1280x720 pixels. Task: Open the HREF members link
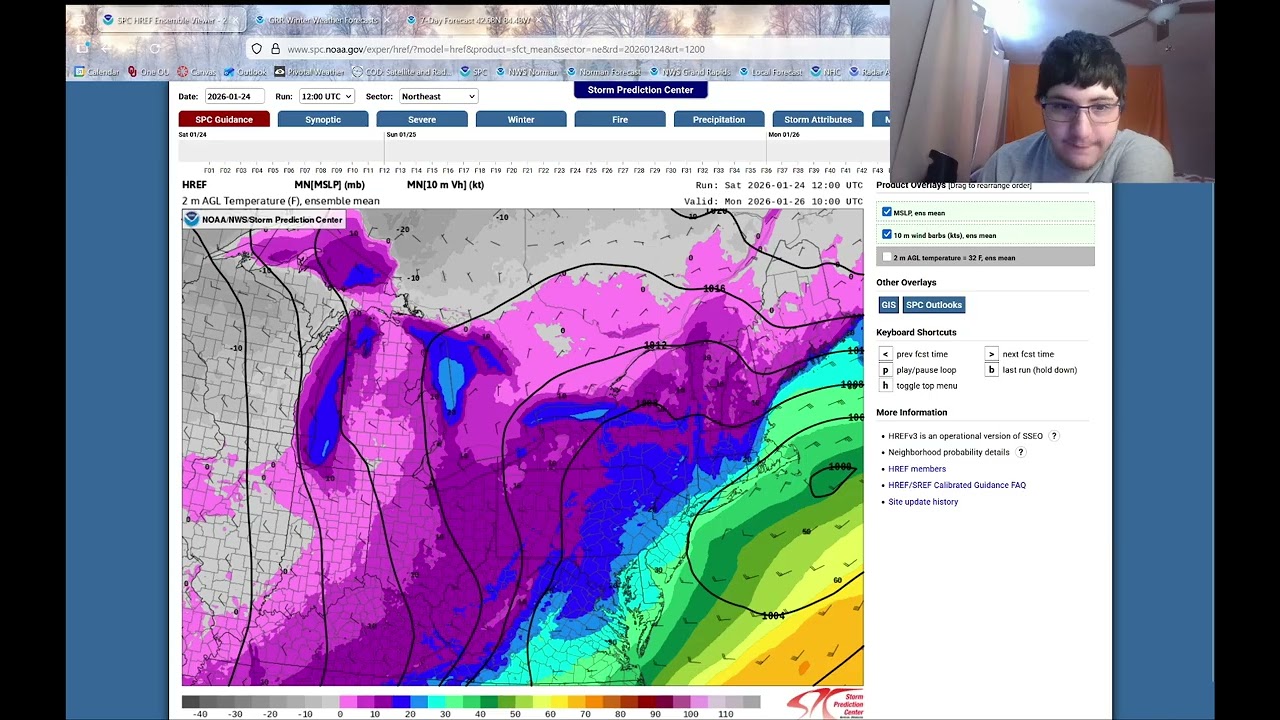point(917,469)
